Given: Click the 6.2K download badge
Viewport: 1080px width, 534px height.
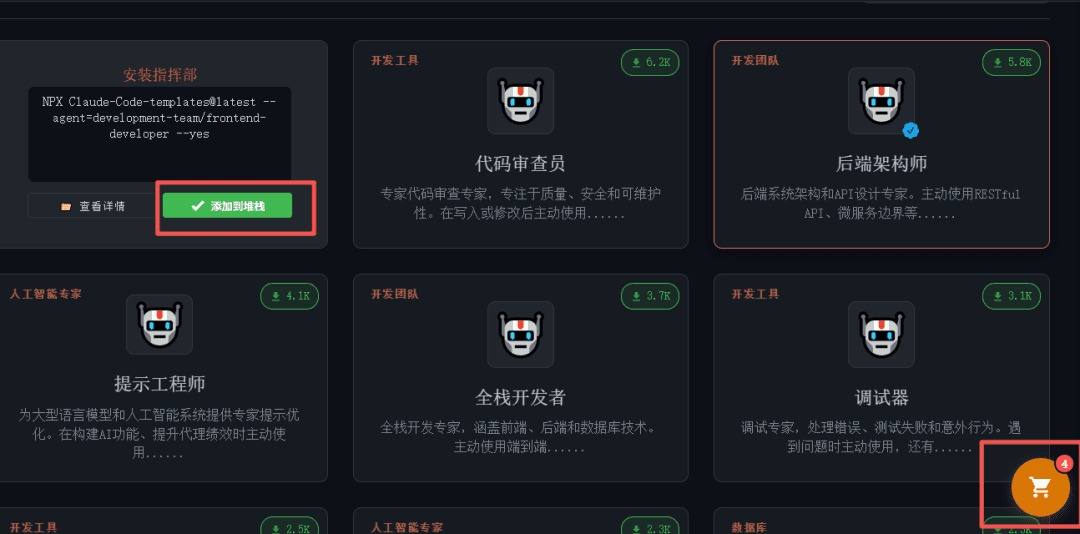Looking at the screenshot, I should [650, 63].
